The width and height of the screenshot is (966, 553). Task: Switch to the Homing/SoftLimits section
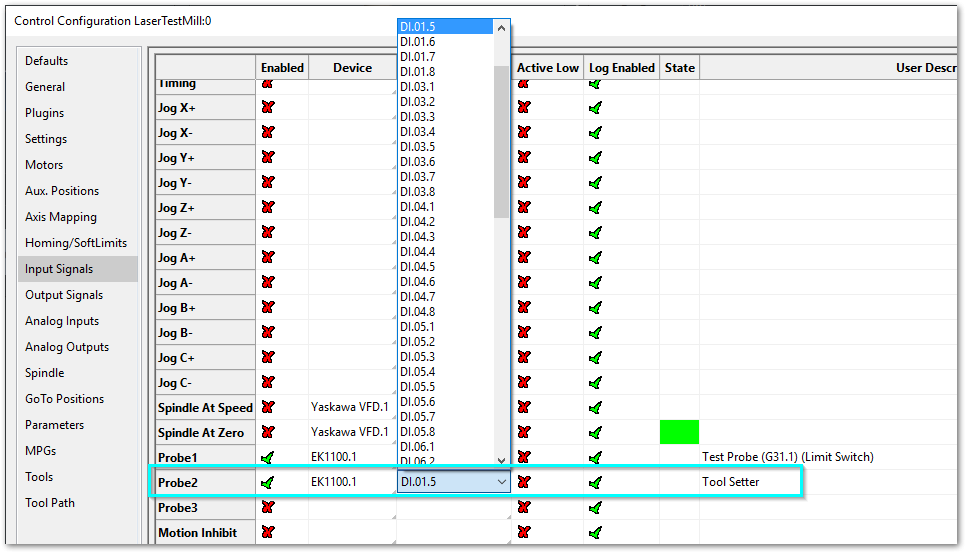[x=76, y=243]
